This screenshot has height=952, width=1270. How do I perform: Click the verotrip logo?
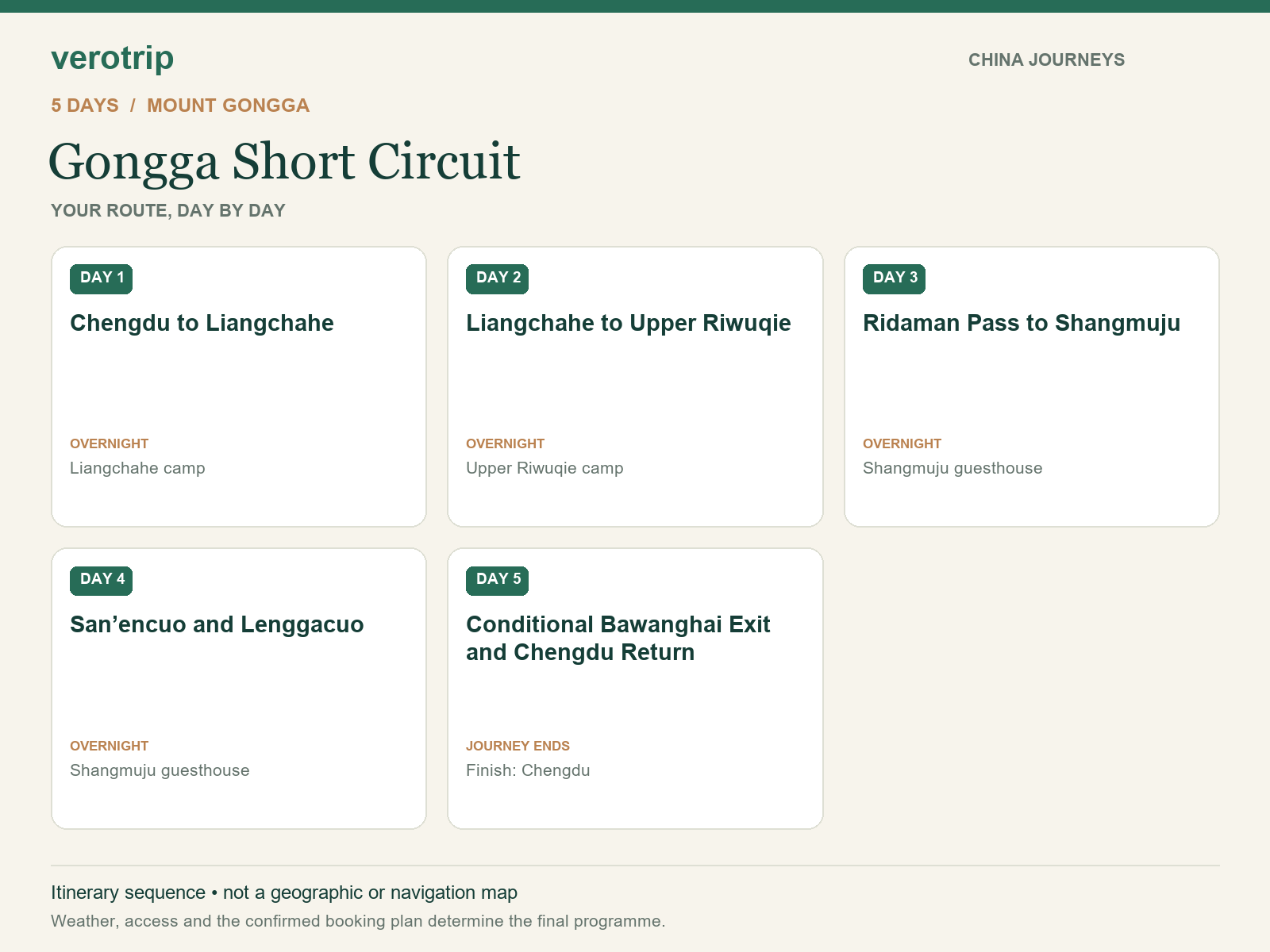point(112,59)
